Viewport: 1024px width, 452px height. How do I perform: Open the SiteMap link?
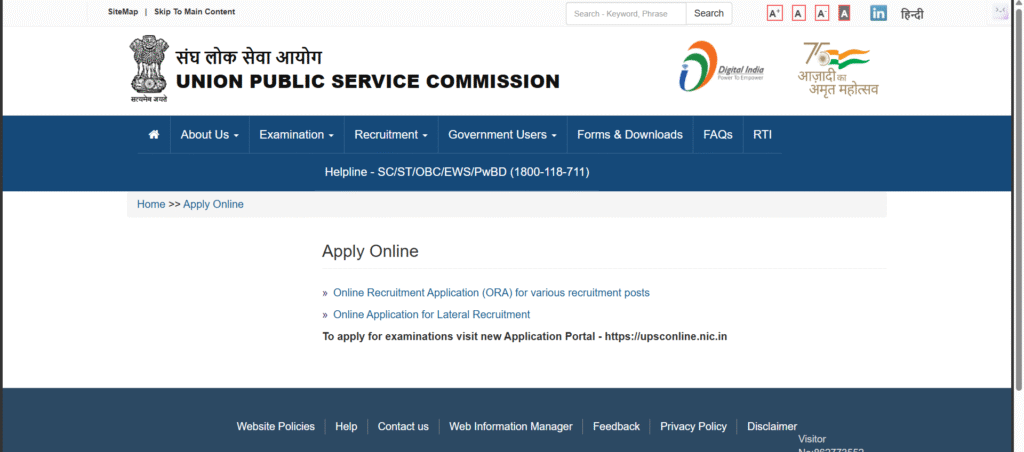pyautogui.click(x=123, y=12)
